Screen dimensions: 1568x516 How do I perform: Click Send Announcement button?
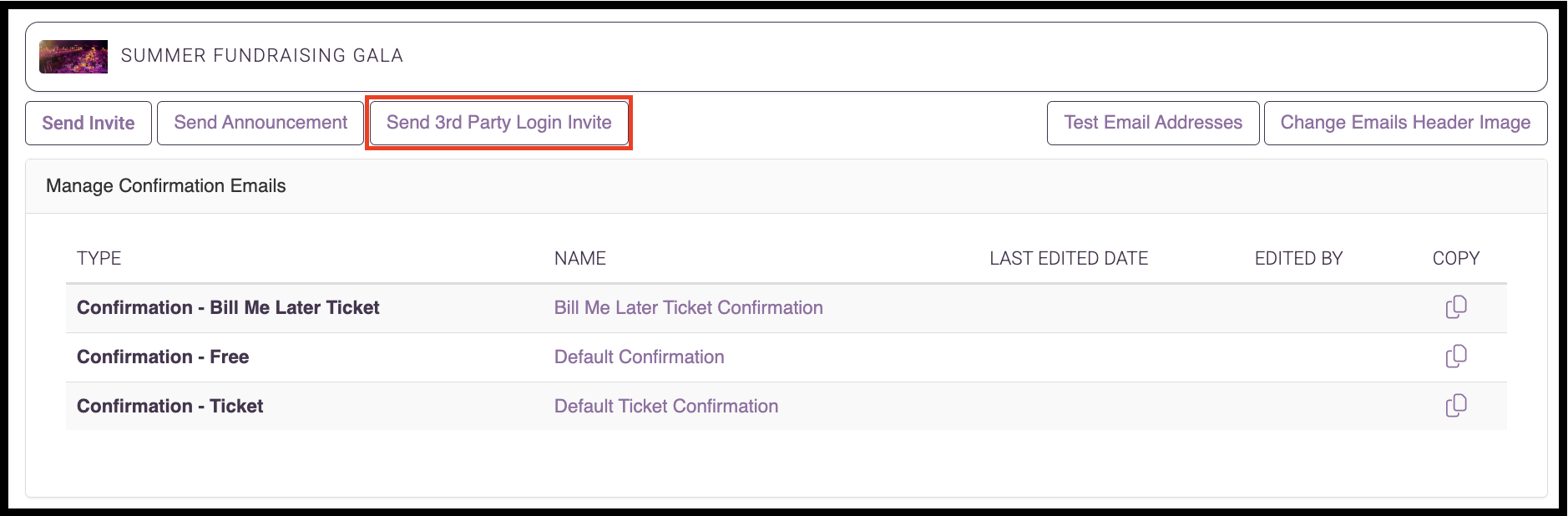point(260,123)
